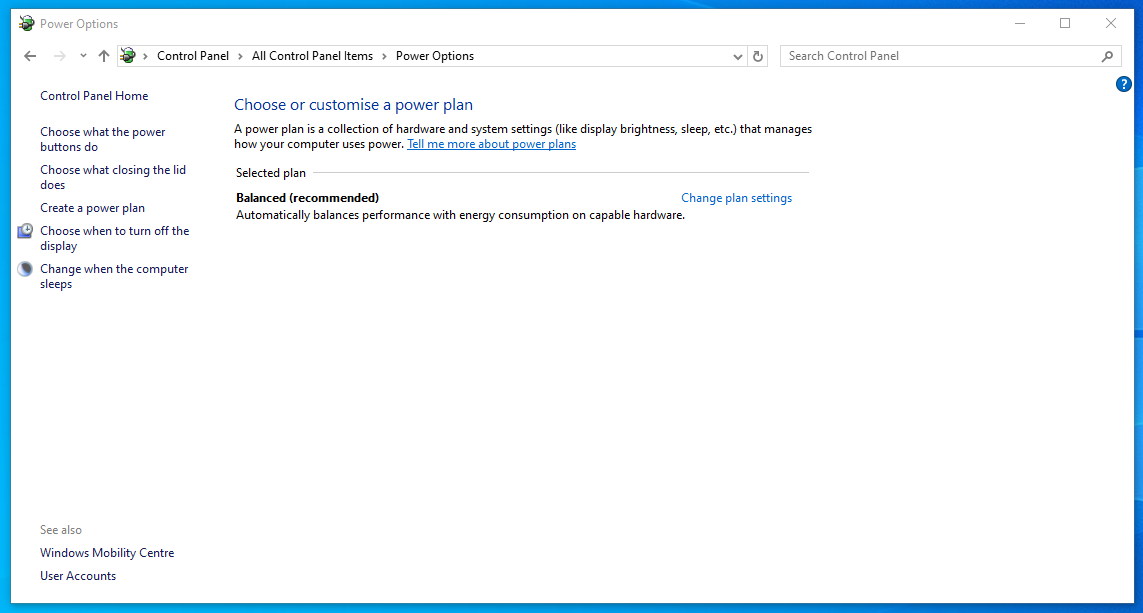This screenshot has height=613, width=1143.
Task: Click the sleep moon icon in sidebar
Action: (x=26, y=269)
